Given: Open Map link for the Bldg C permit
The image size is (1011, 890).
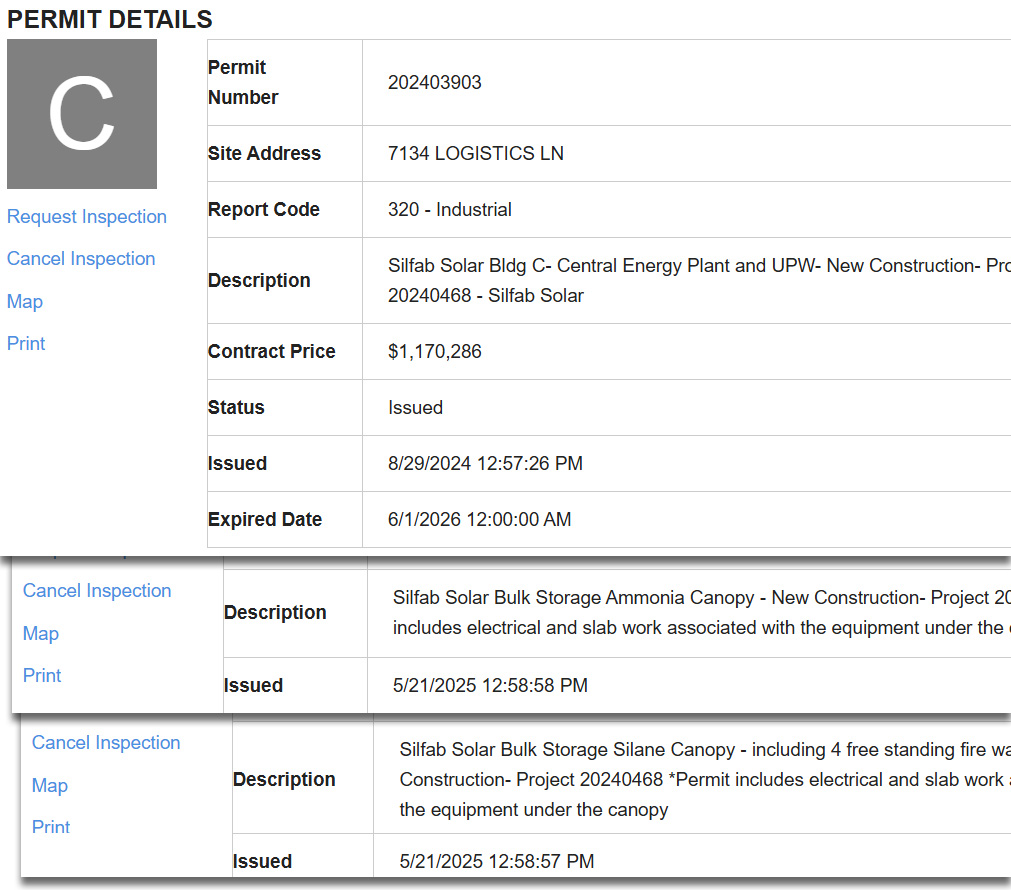Looking at the screenshot, I should coord(25,302).
